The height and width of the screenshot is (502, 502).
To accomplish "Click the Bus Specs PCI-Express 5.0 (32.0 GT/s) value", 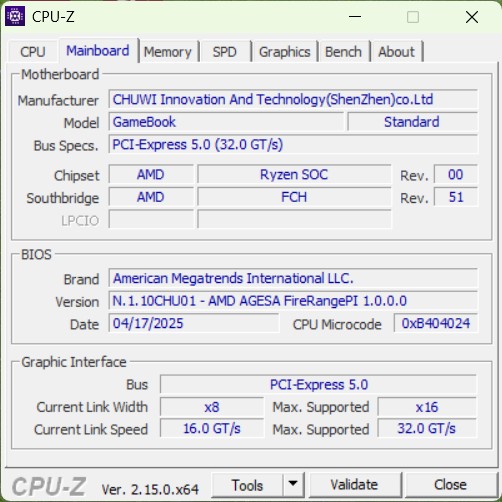I will [x=293, y=145].
